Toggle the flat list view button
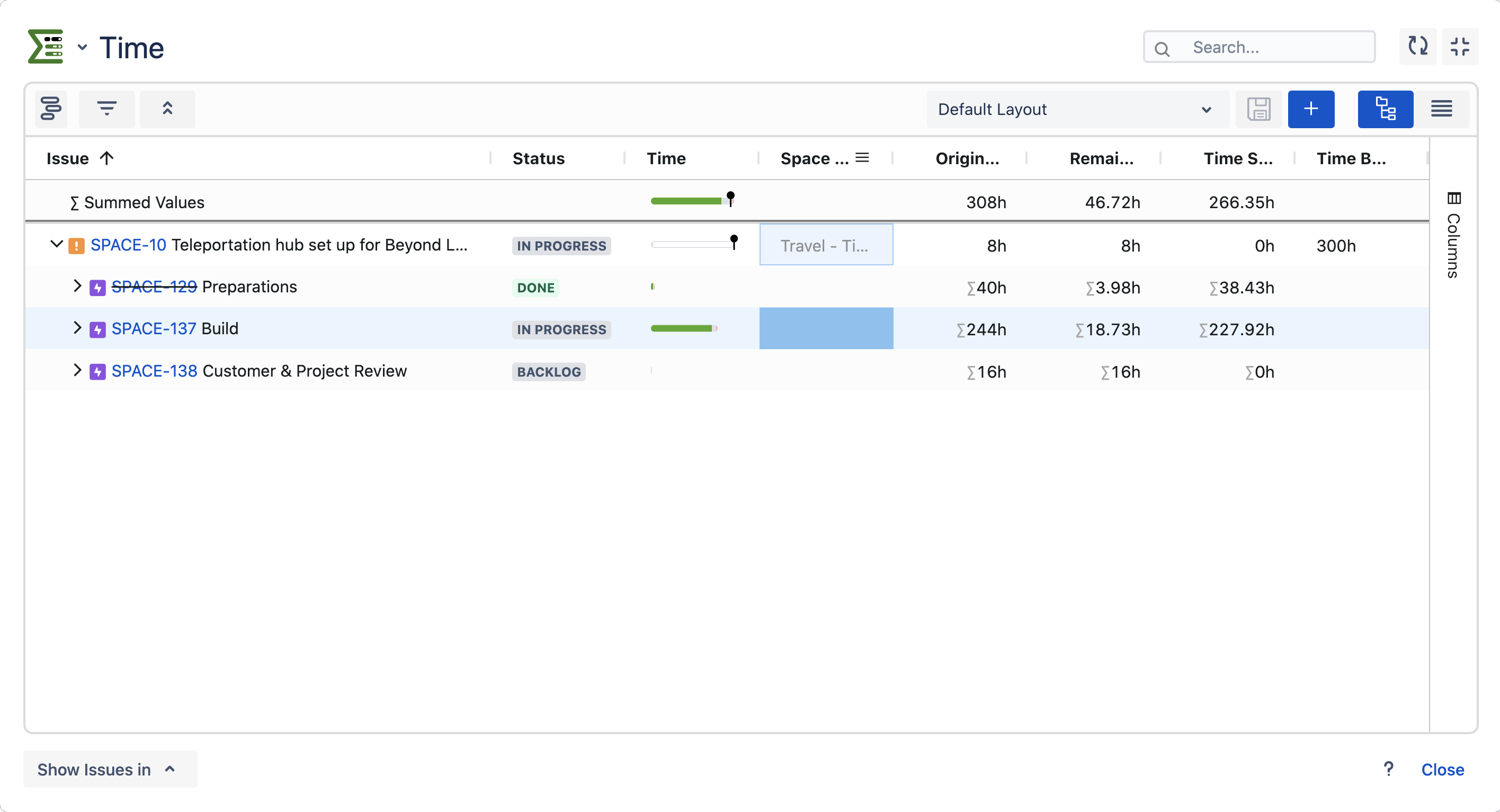The height and width of the screenshot is (812, 1500). coord(1441,109)
